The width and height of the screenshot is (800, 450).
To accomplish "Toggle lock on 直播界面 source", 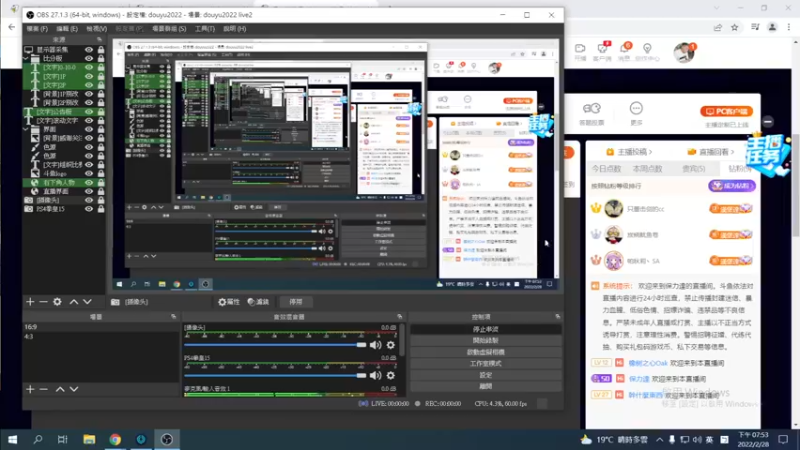I will click(101, 191).
